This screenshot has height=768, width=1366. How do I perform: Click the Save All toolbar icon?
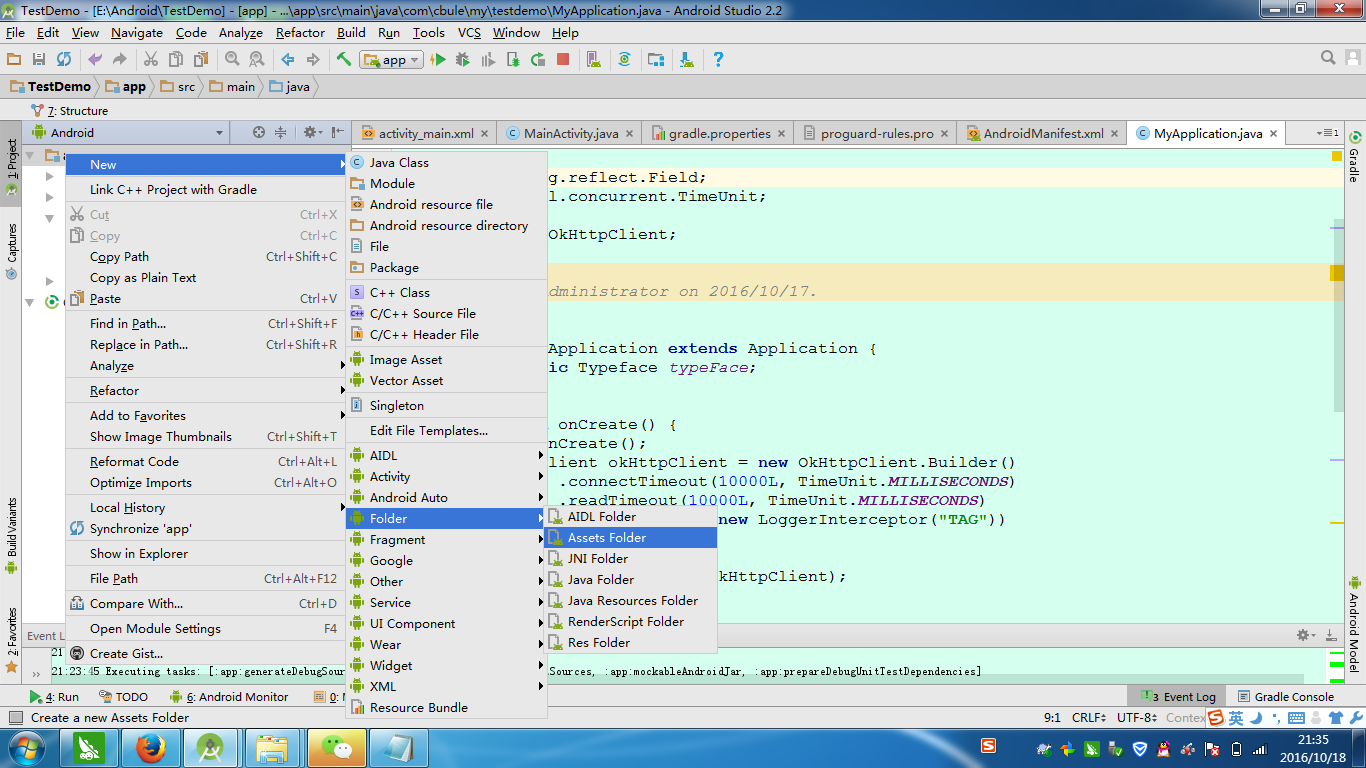coord(39,60)
